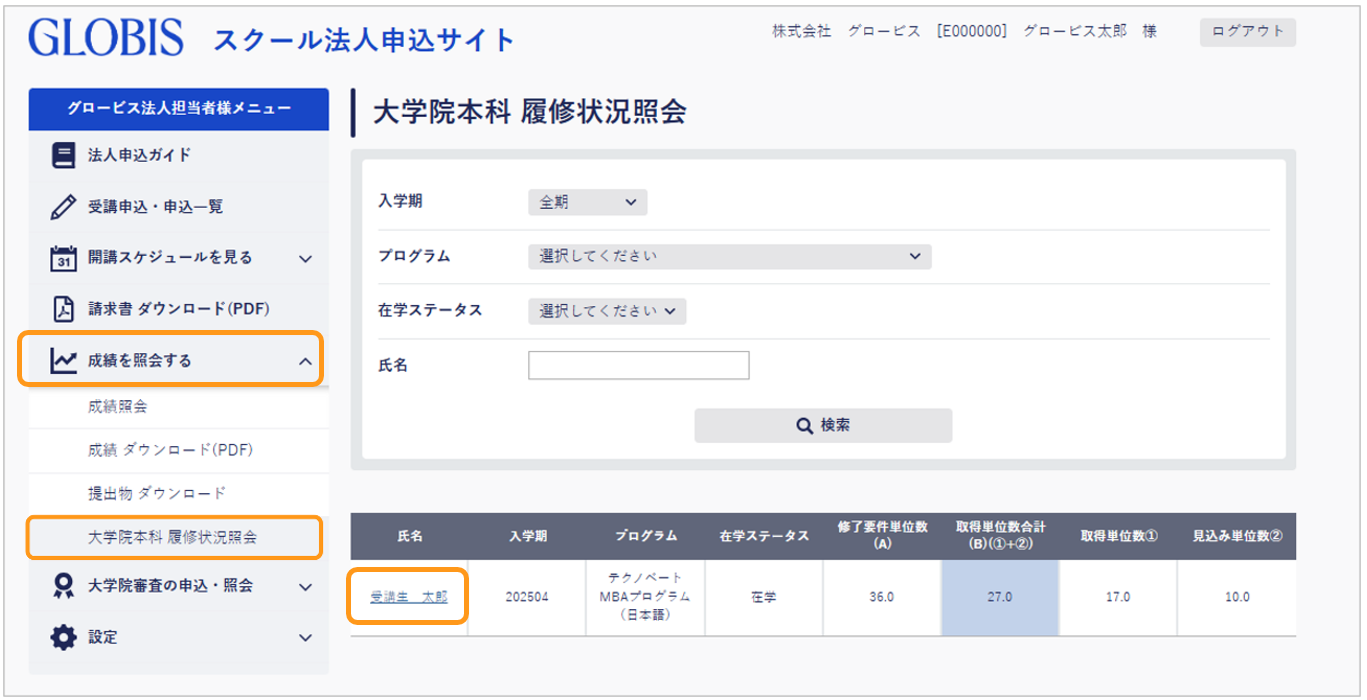Click the gear icon for 設定
The width and height of the screenshot is (1367, 700).
63,637
